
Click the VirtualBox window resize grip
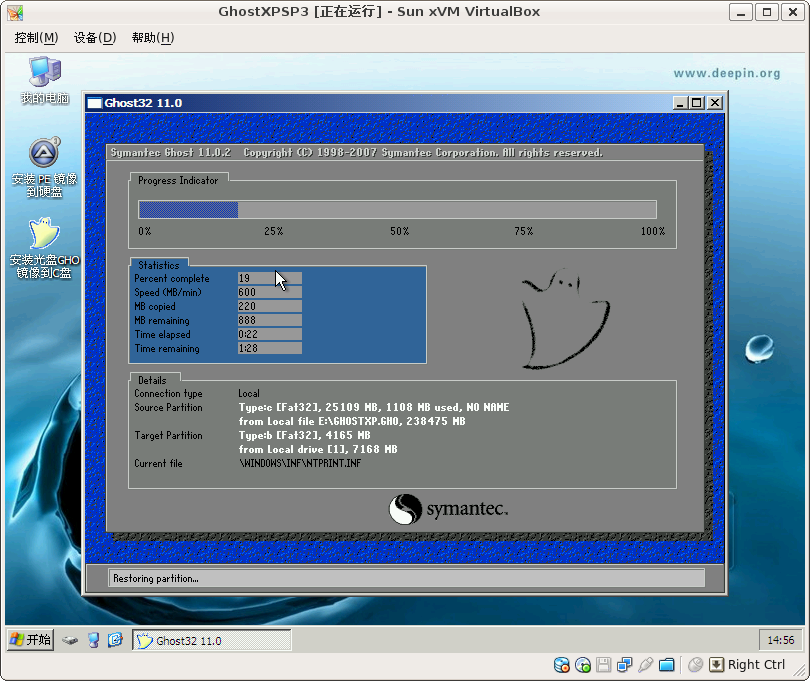tap(800, 671)
